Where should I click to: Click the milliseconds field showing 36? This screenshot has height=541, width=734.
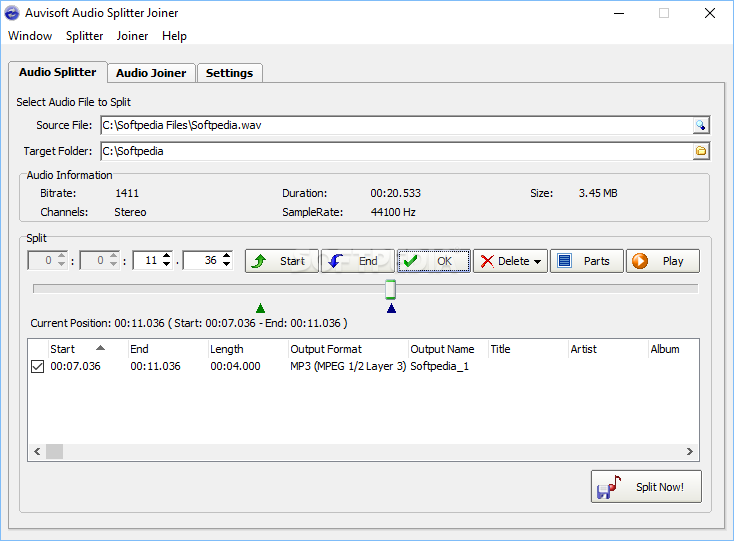[202, 260]
